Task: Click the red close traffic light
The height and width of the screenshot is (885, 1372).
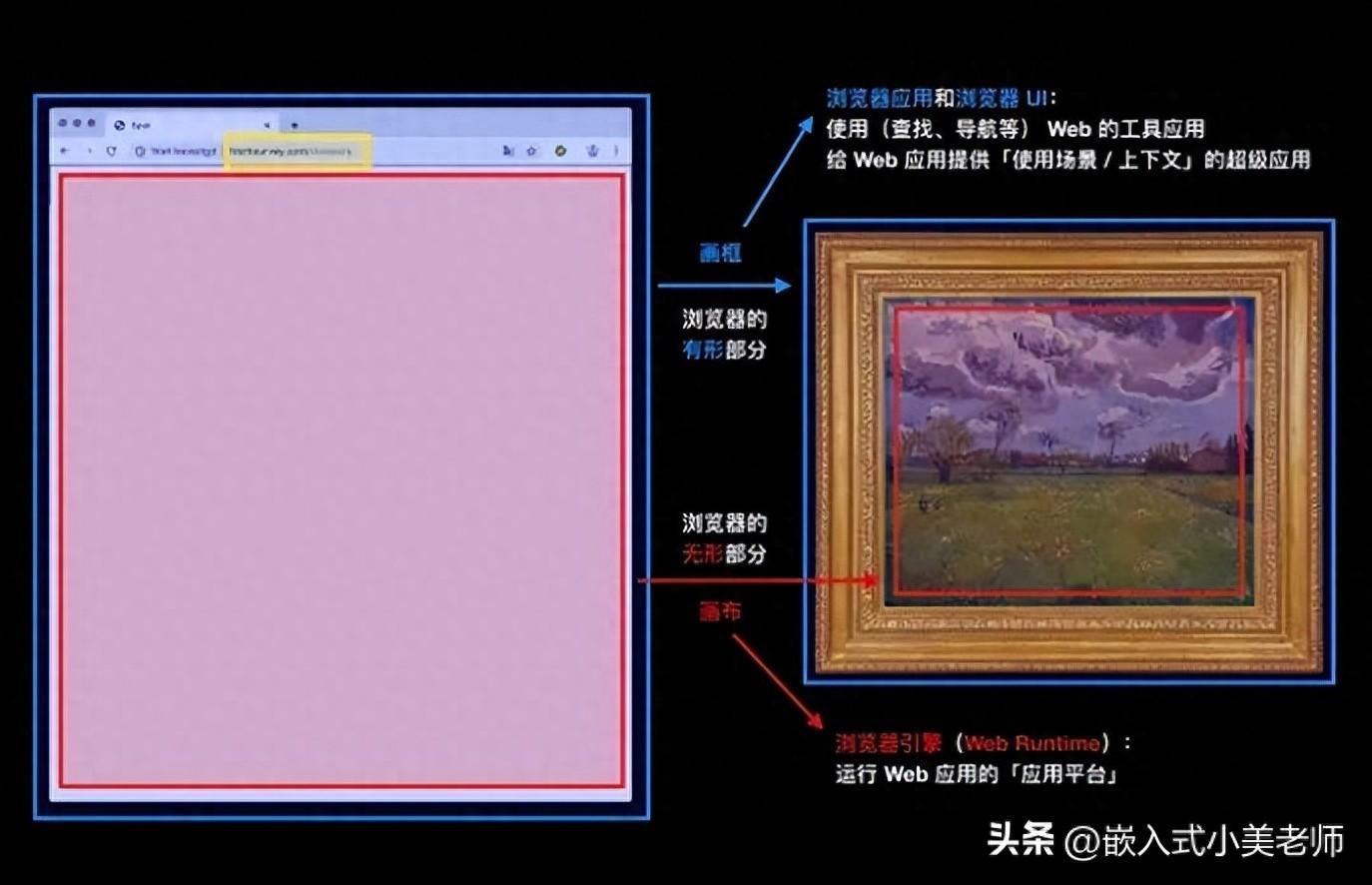Action: [62, 123]
